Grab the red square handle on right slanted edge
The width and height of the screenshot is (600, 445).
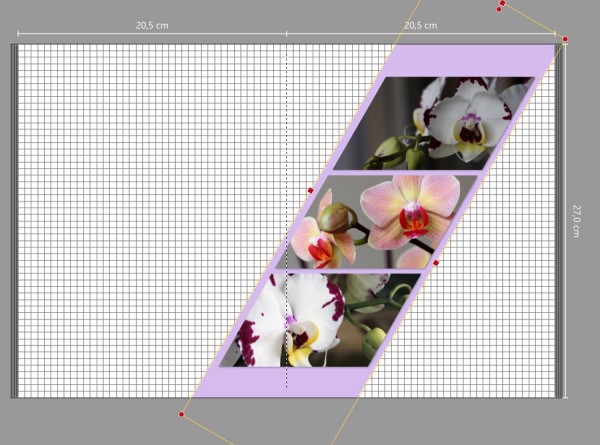436,263
